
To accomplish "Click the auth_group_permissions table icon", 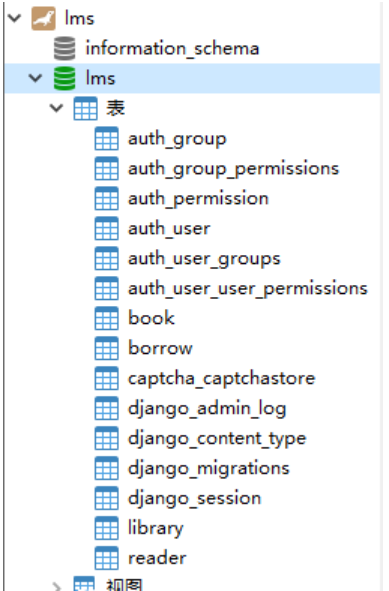I will [106, 168].
